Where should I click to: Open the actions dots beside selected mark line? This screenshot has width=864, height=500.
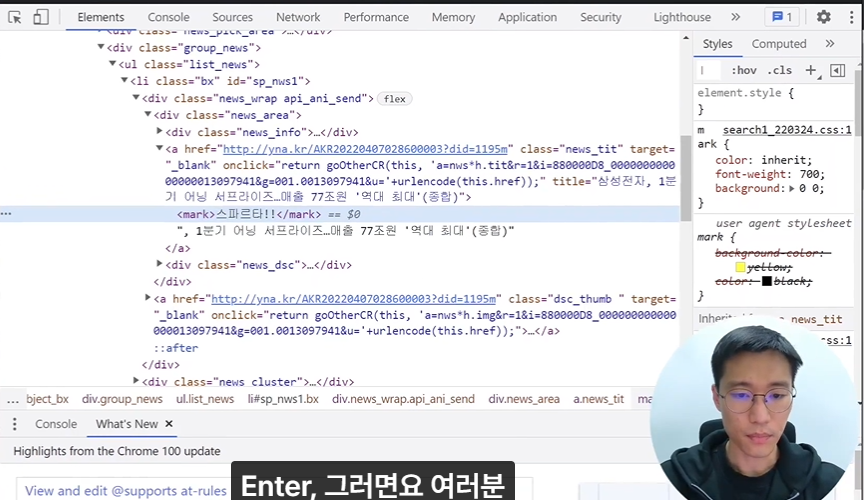coord(6,213)
